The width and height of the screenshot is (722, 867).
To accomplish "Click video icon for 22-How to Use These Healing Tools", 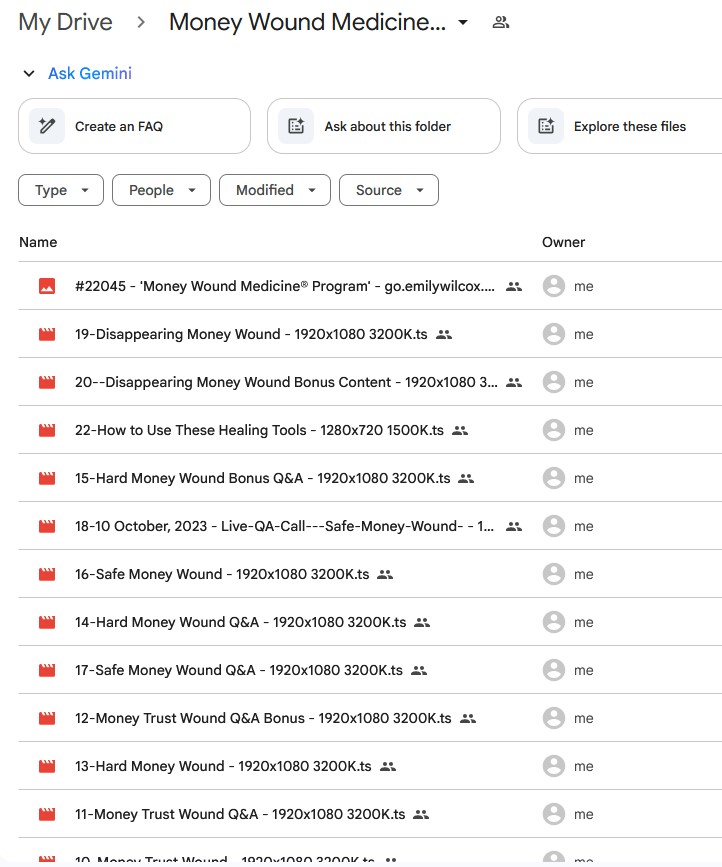I will coord(47,430).
